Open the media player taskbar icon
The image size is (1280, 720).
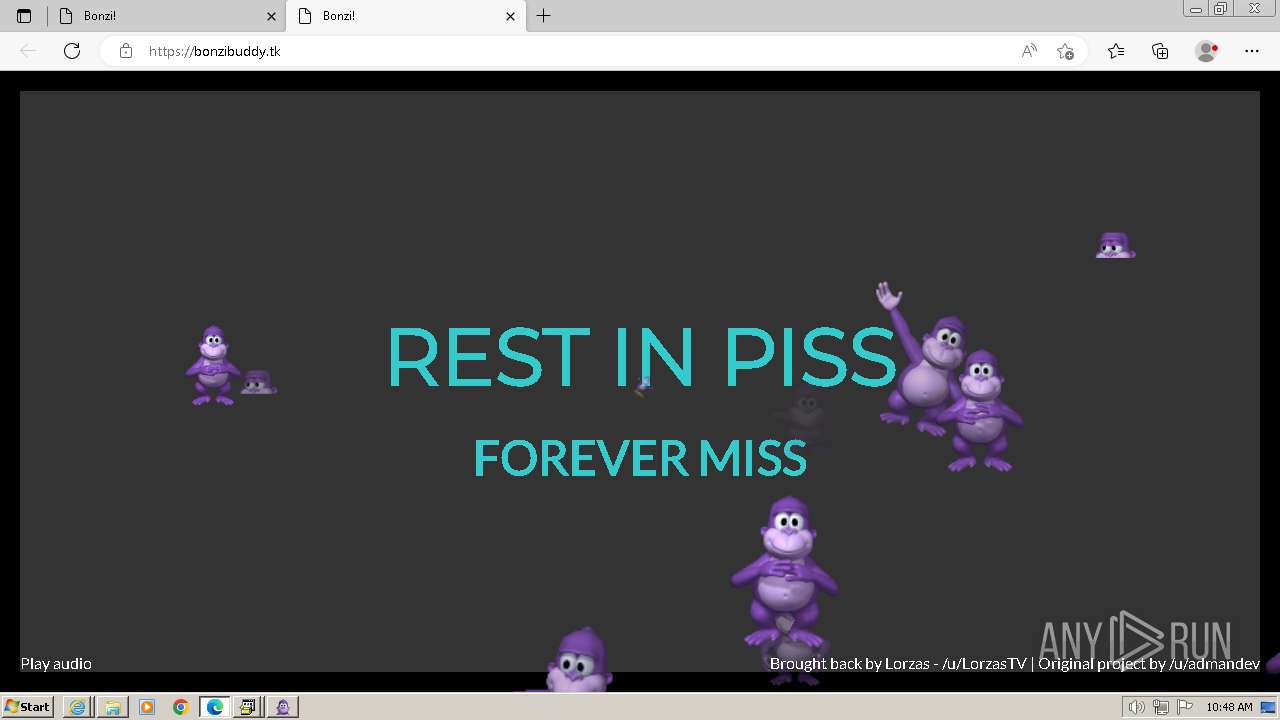point(147,707)
